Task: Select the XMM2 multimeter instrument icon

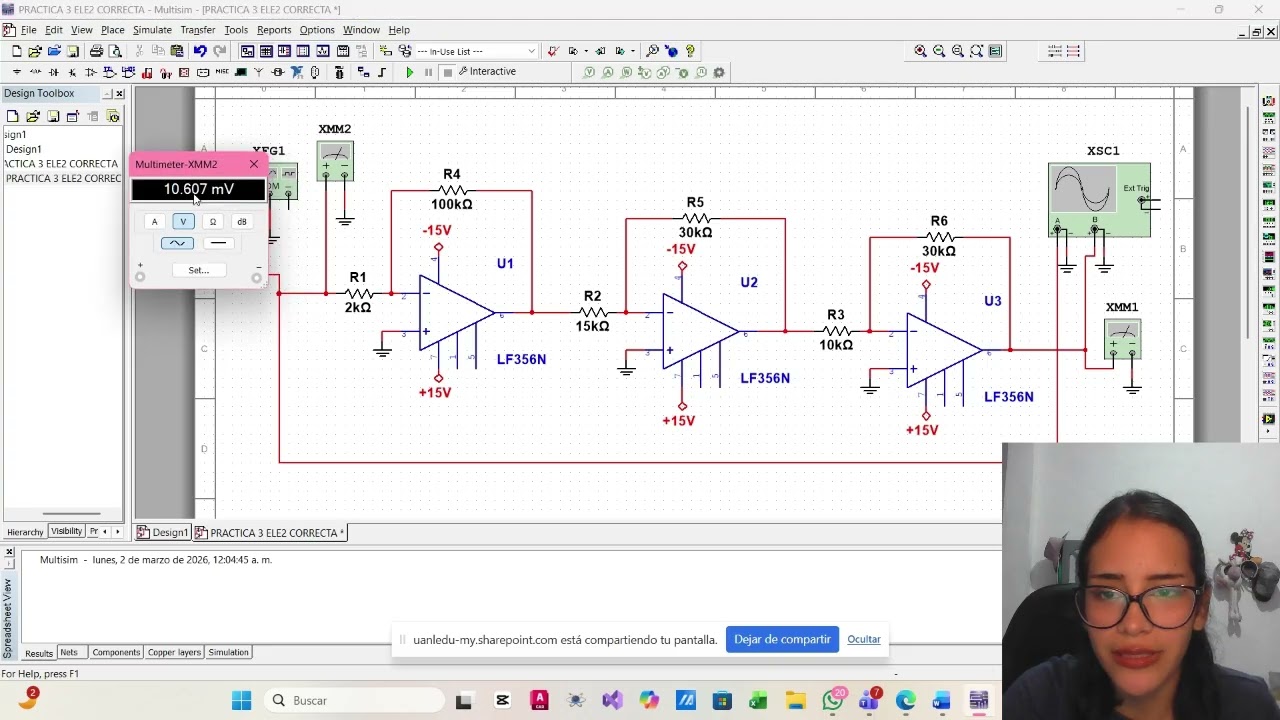Action: click(335, 161)
